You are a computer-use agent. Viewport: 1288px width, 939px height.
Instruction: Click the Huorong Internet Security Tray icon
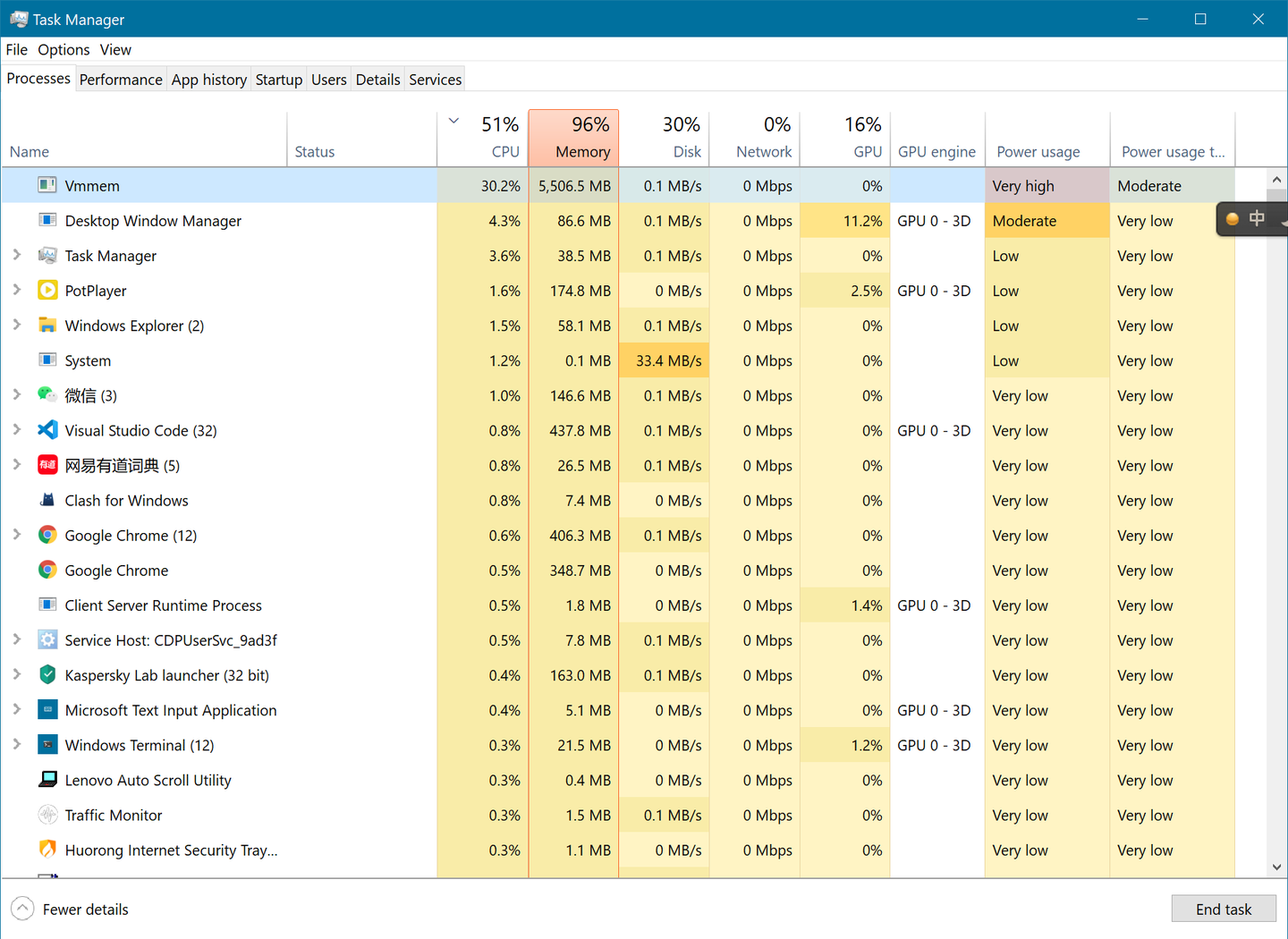47,849
